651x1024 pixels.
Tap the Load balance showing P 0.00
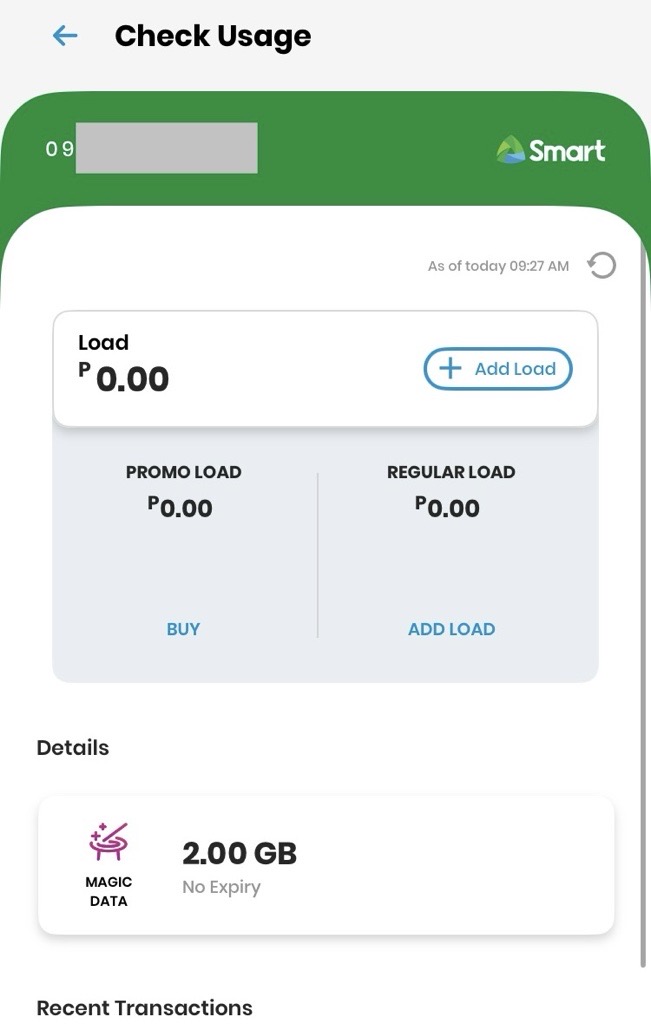(124, 378)
